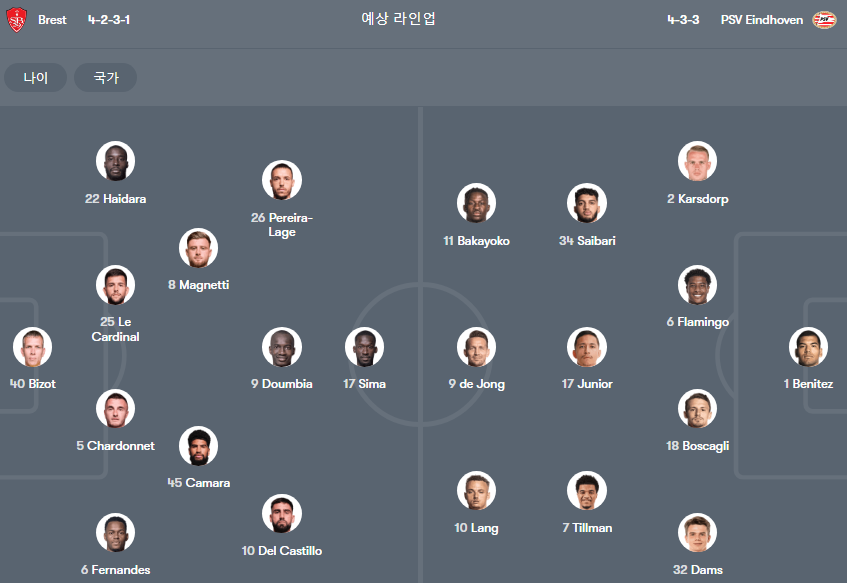The image size is (847, 583).
Task: Select Saibari's player portrait
Action: pyautogui.click(x=587, y=203)
